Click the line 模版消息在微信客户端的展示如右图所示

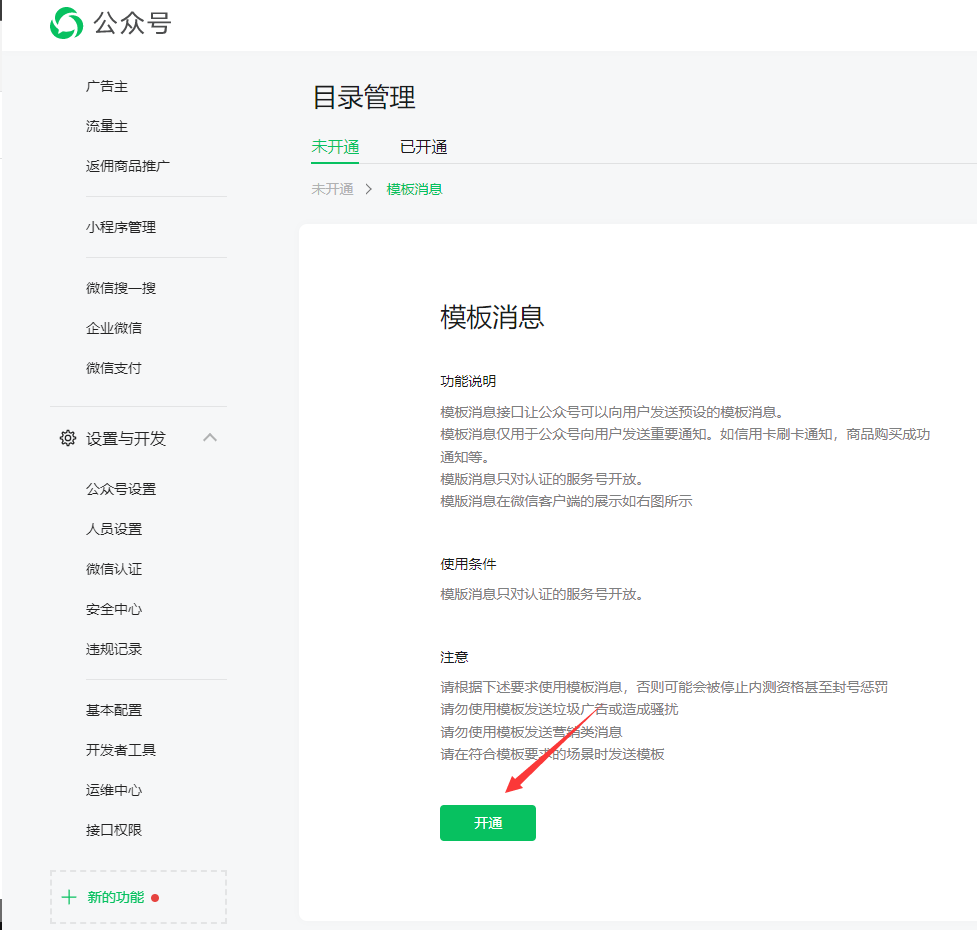click(566, 501)
